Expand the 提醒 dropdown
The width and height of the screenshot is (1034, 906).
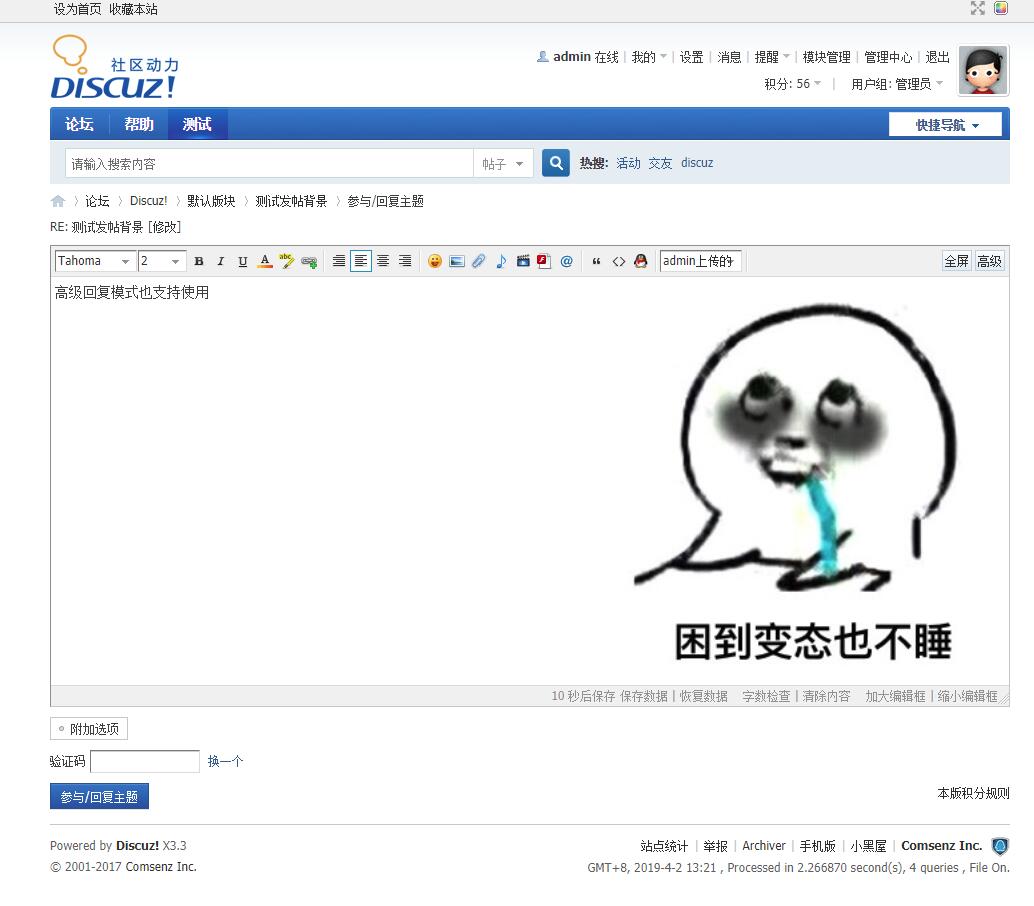772,57
